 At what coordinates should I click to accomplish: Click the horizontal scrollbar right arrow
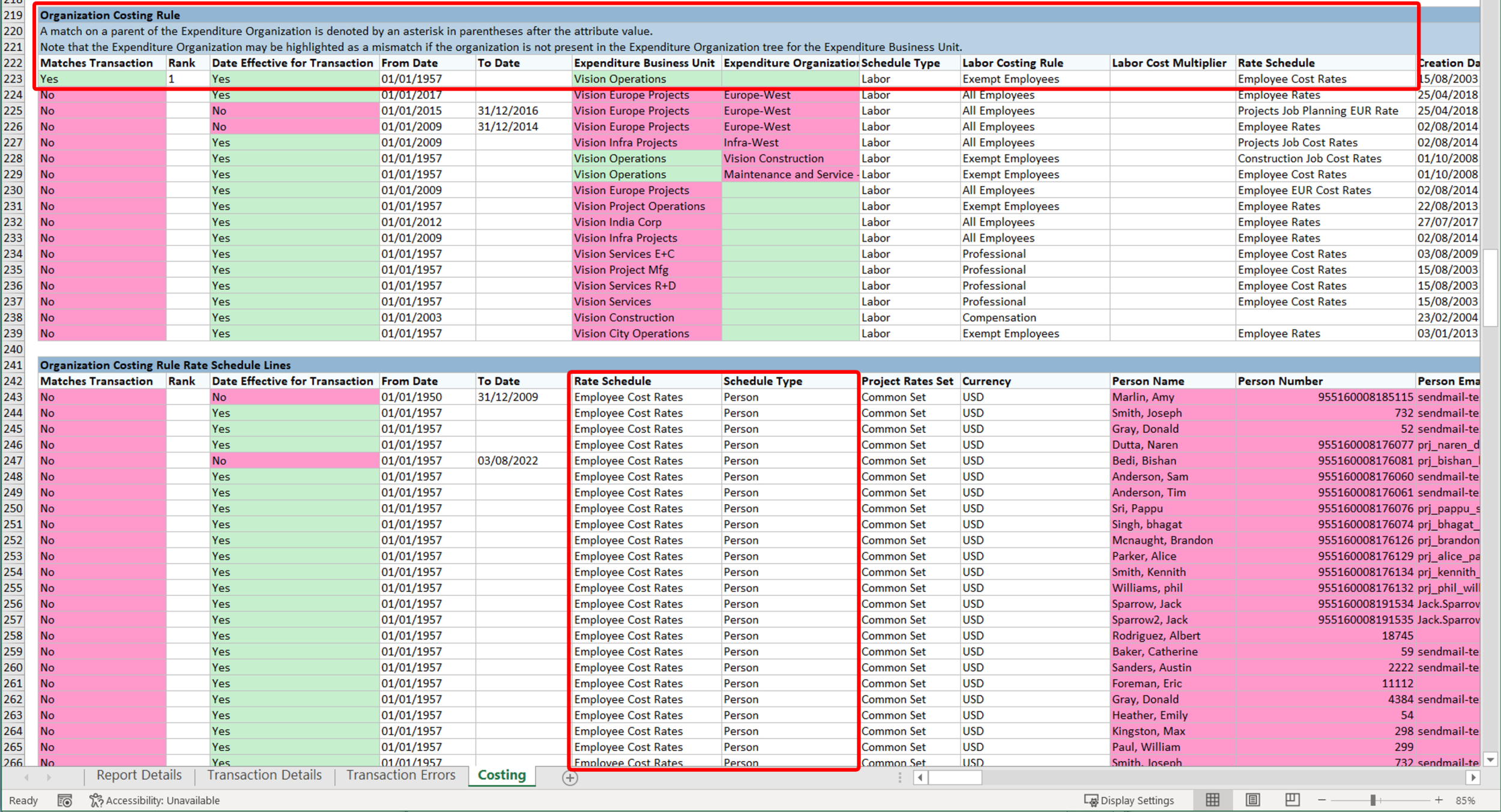point(1473,778)
